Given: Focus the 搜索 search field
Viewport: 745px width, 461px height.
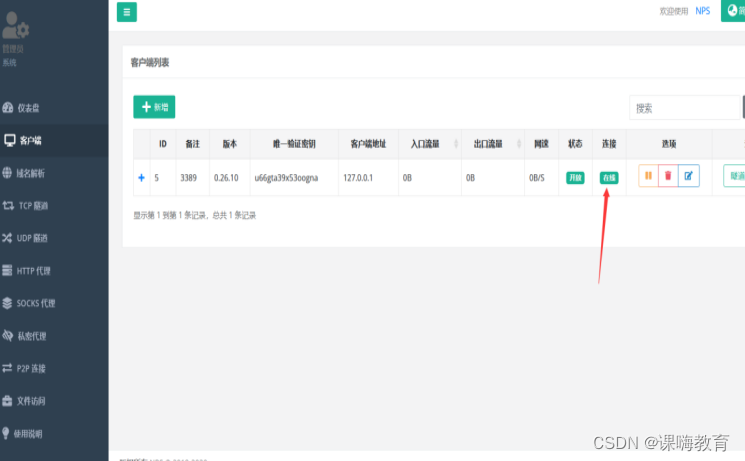Looking at the screenshot, I should click(685, 108).
